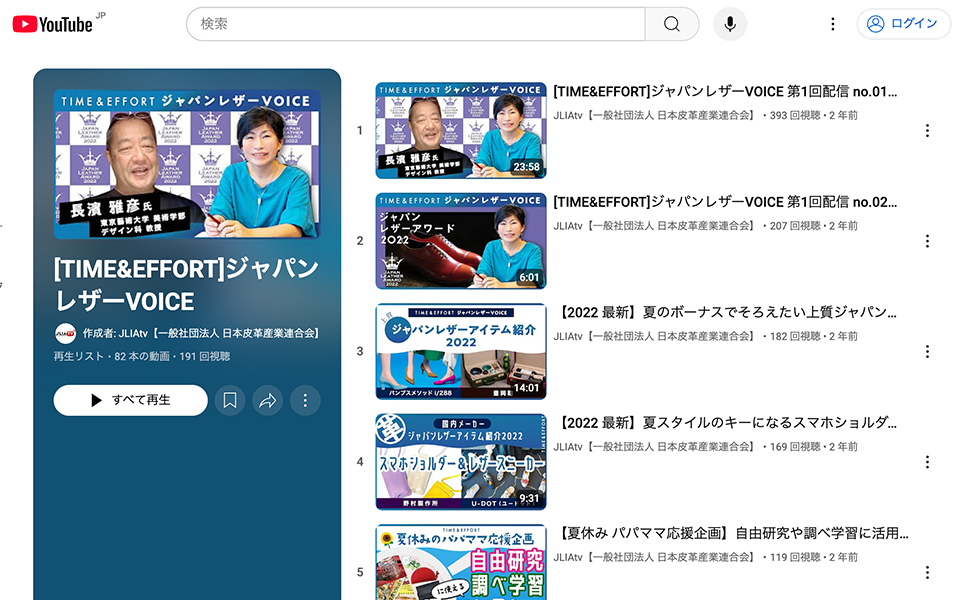Open more menu for video no.01
The height and width of the screenshot is (600, 960).
(x=928, y=130)
